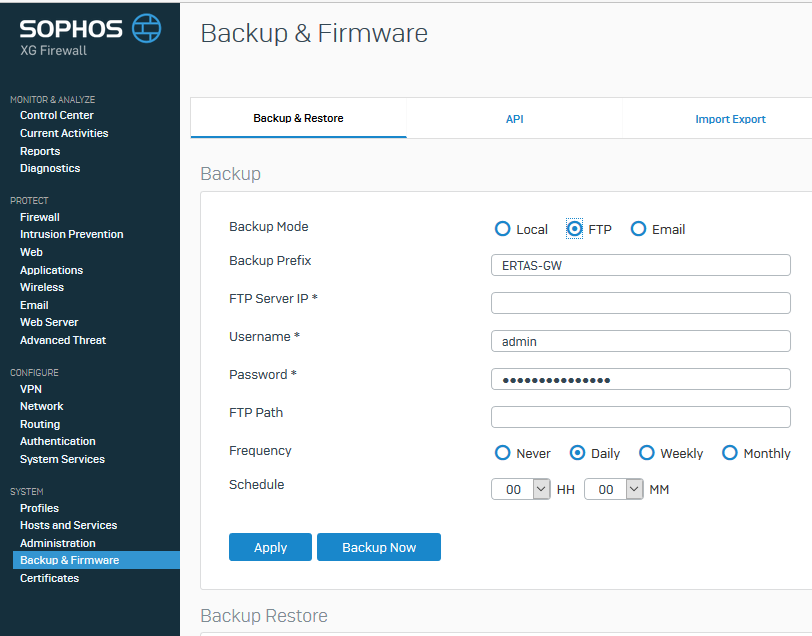
Task: Open the VPN configuration page
Action: 31,389
